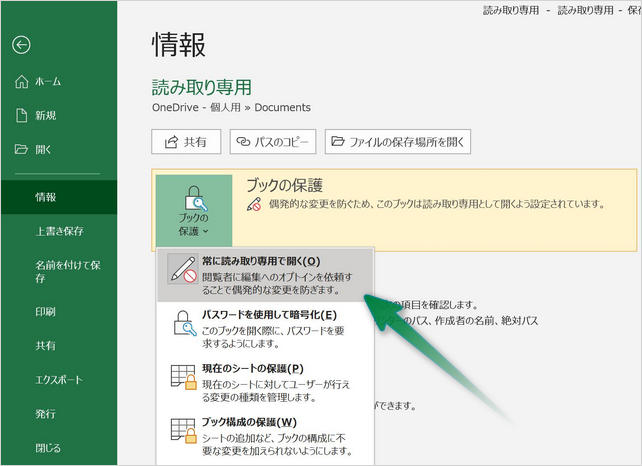
Task: Click the 情報 page title
Action: 179,45
